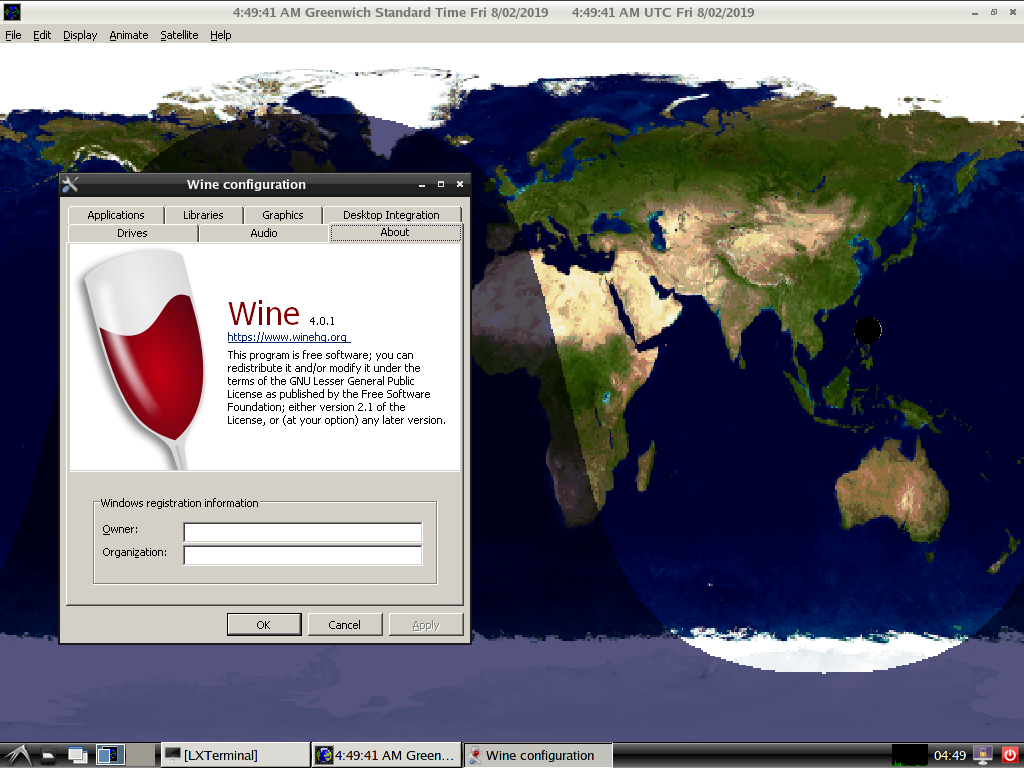Click the show desktop windows icon

(77, 755)
